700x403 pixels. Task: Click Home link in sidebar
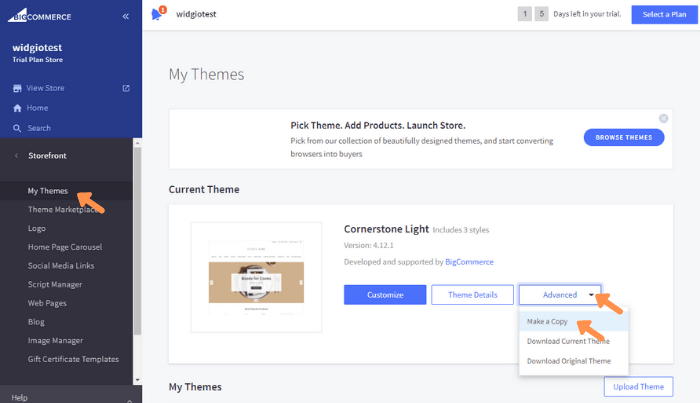point(37,108)
